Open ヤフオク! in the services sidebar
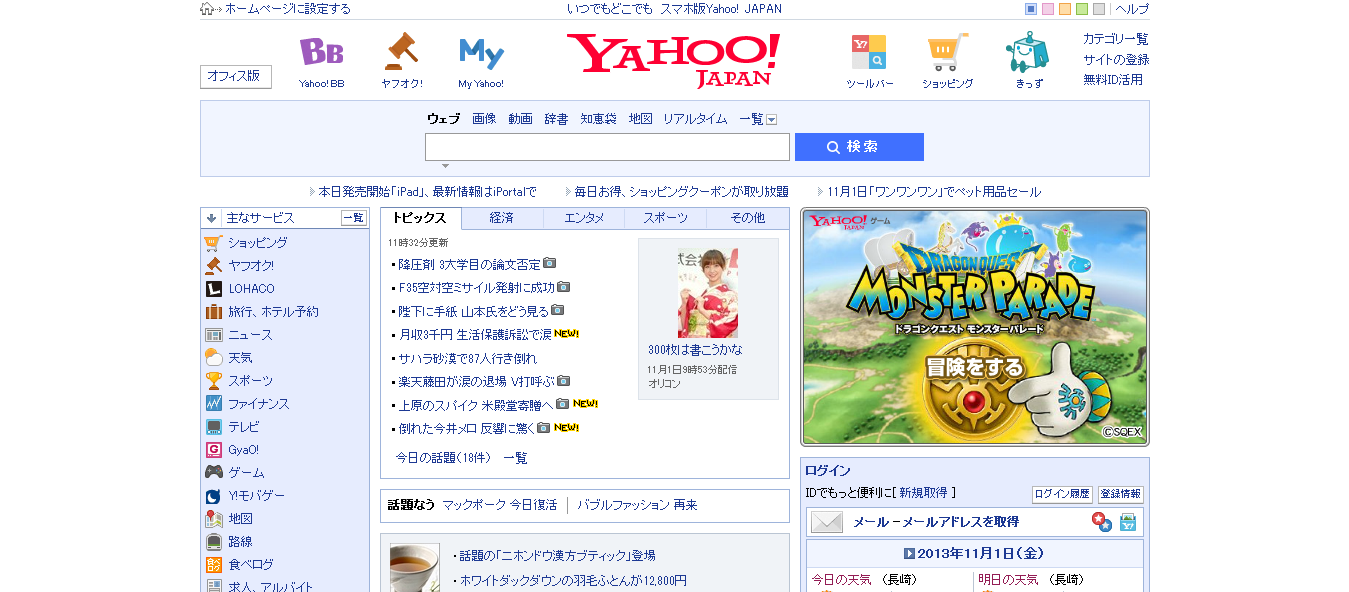The image size is (1349, 592). click(x=250, y=265)
